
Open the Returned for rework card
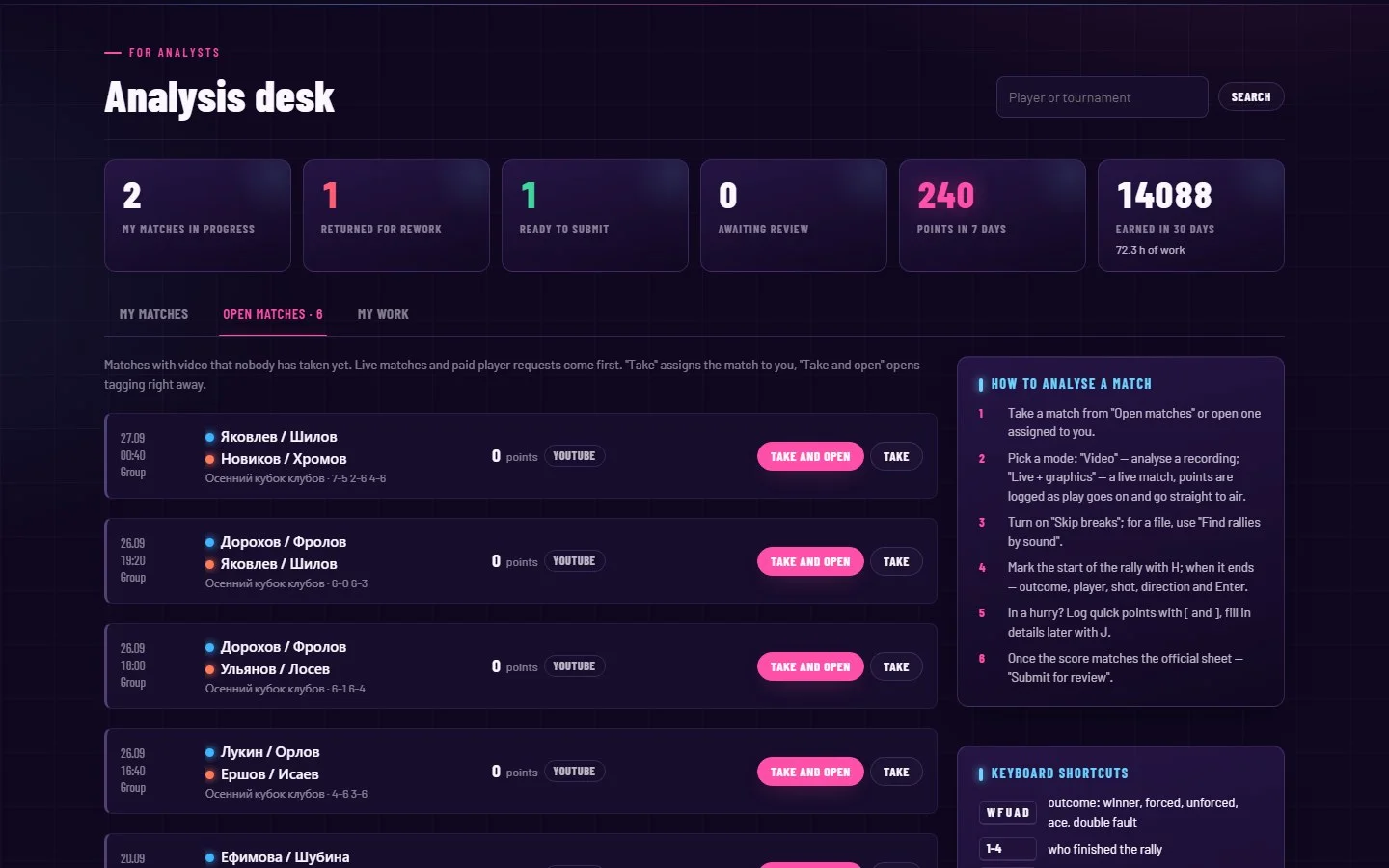(x=396, y=215)
